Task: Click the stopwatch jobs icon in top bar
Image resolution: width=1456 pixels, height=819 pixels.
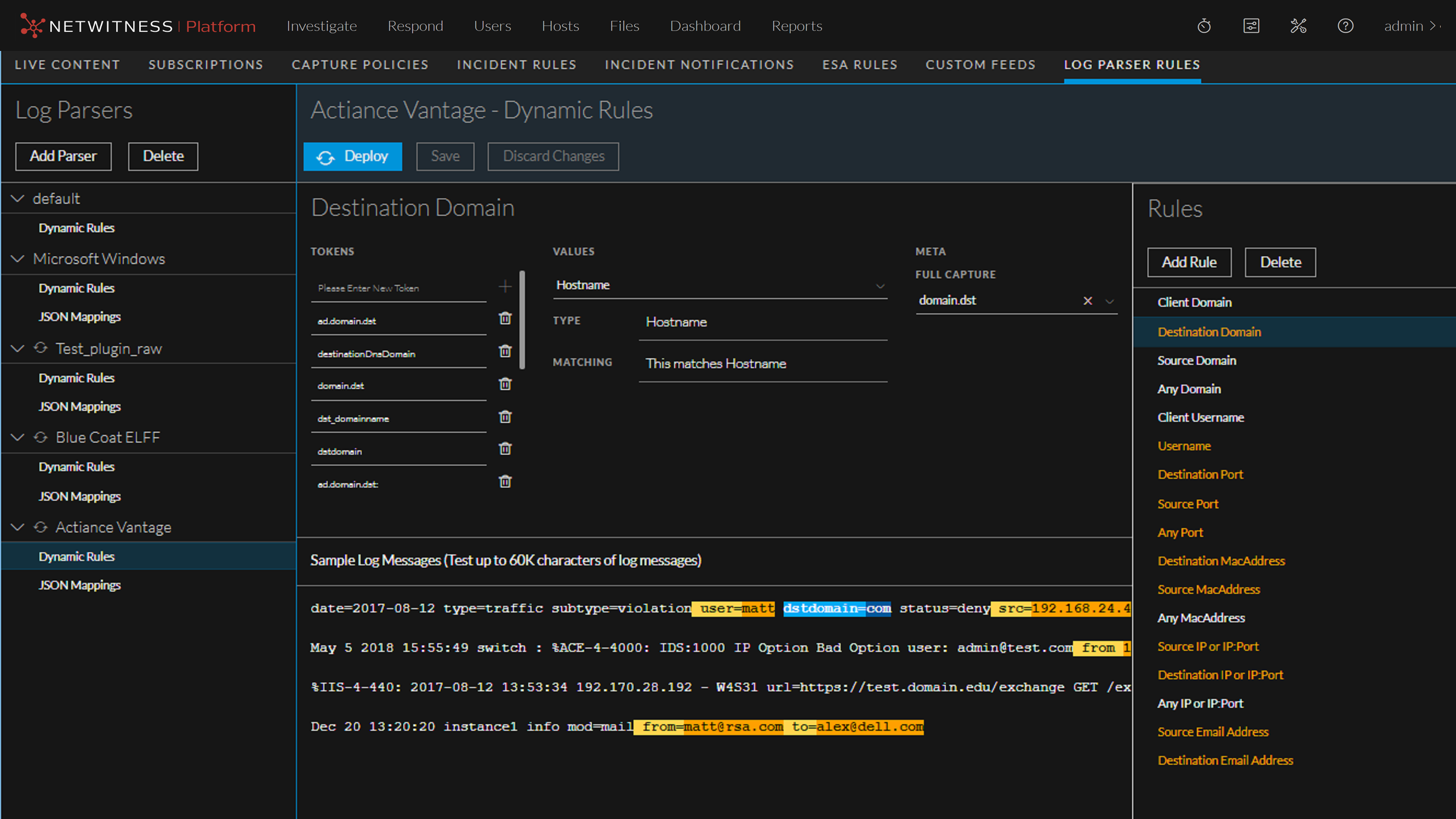Action: 1204,26
